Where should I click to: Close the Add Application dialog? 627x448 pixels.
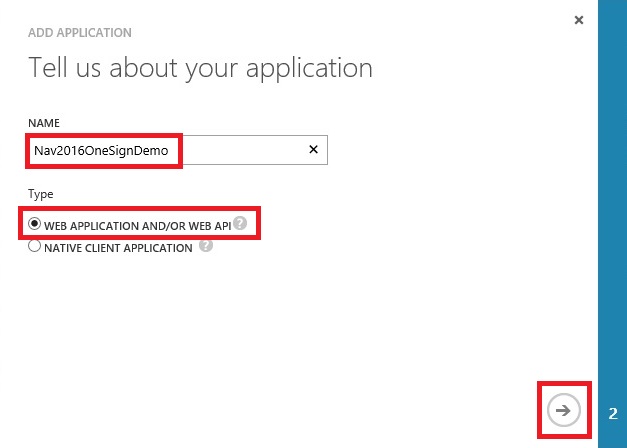pos(579,20)
